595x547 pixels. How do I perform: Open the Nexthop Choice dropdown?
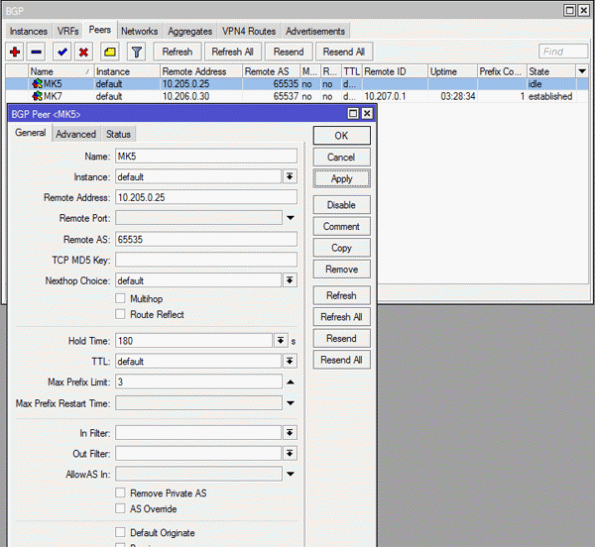click(290, 280)
